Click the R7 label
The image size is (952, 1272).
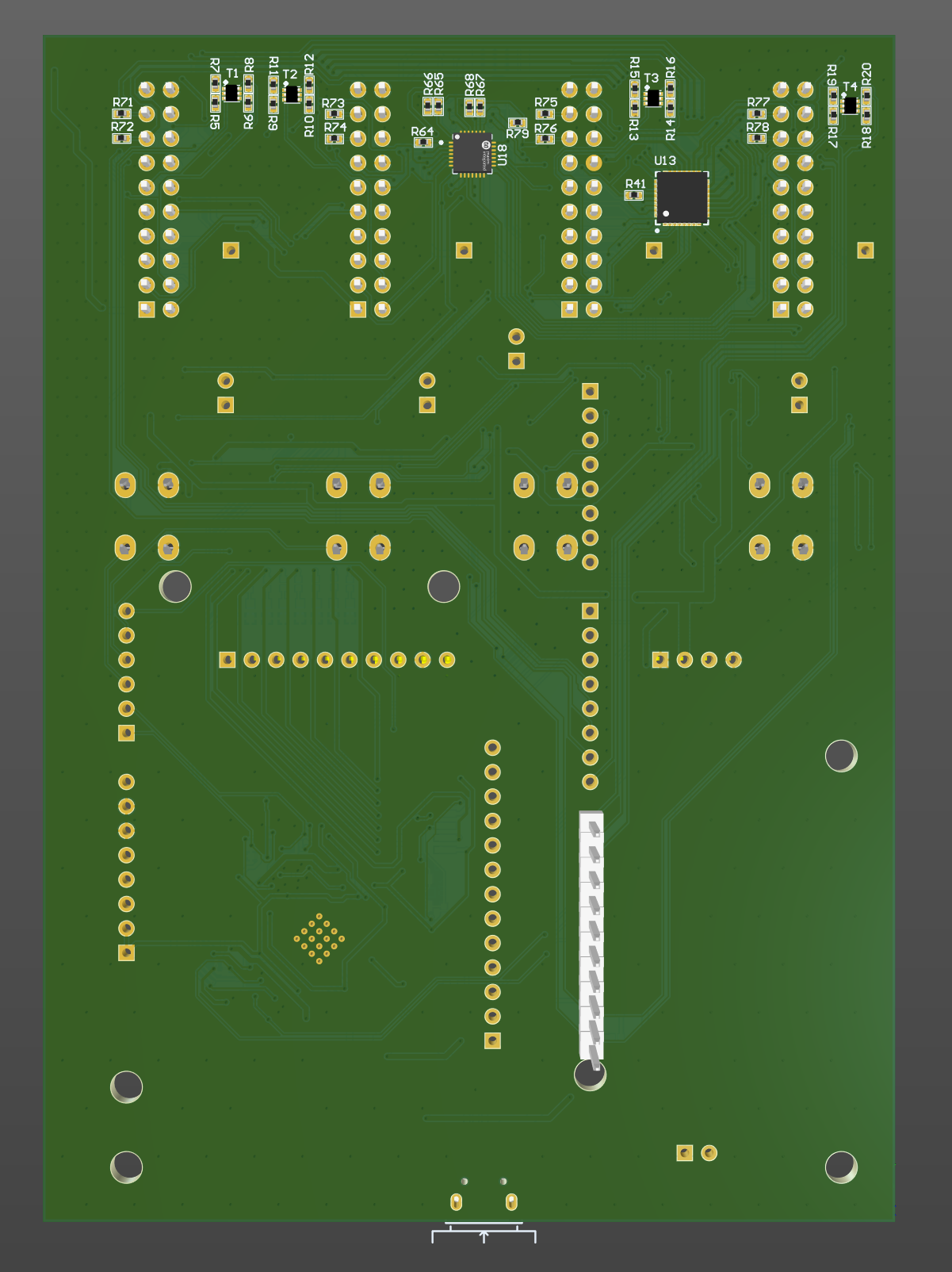point(215,64)
